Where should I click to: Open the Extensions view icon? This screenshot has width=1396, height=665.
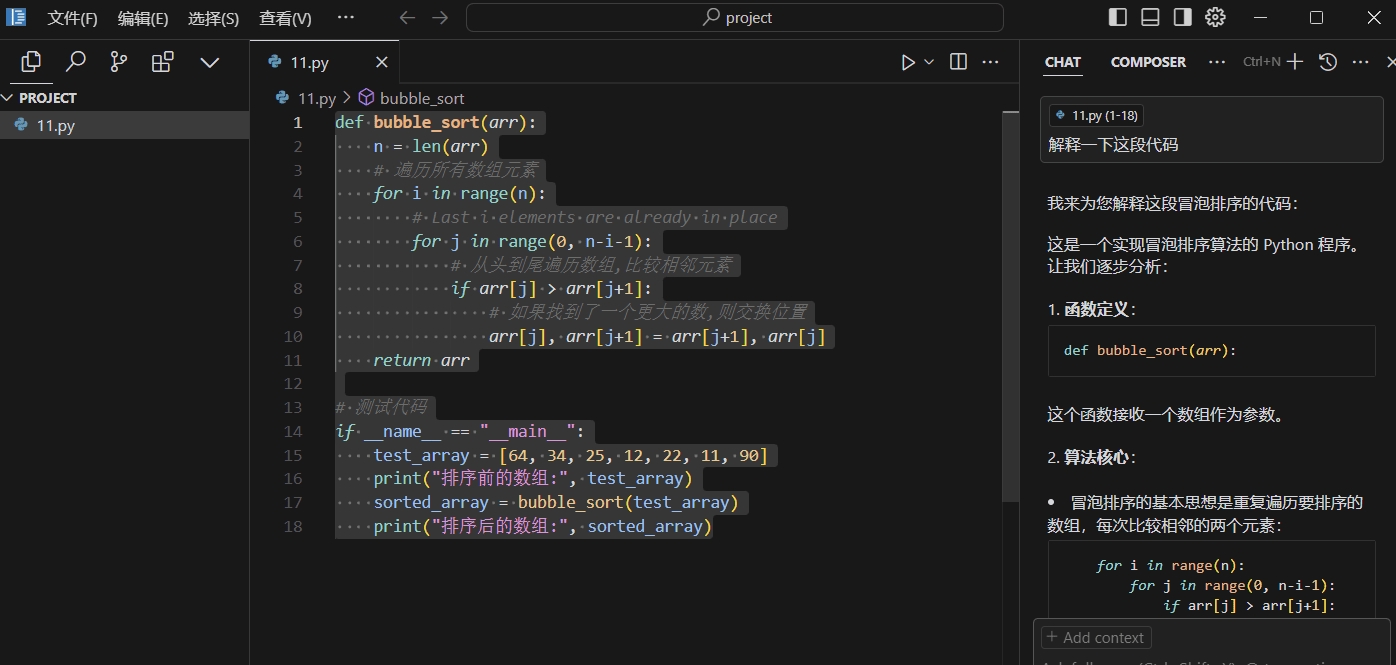(163, 62)
